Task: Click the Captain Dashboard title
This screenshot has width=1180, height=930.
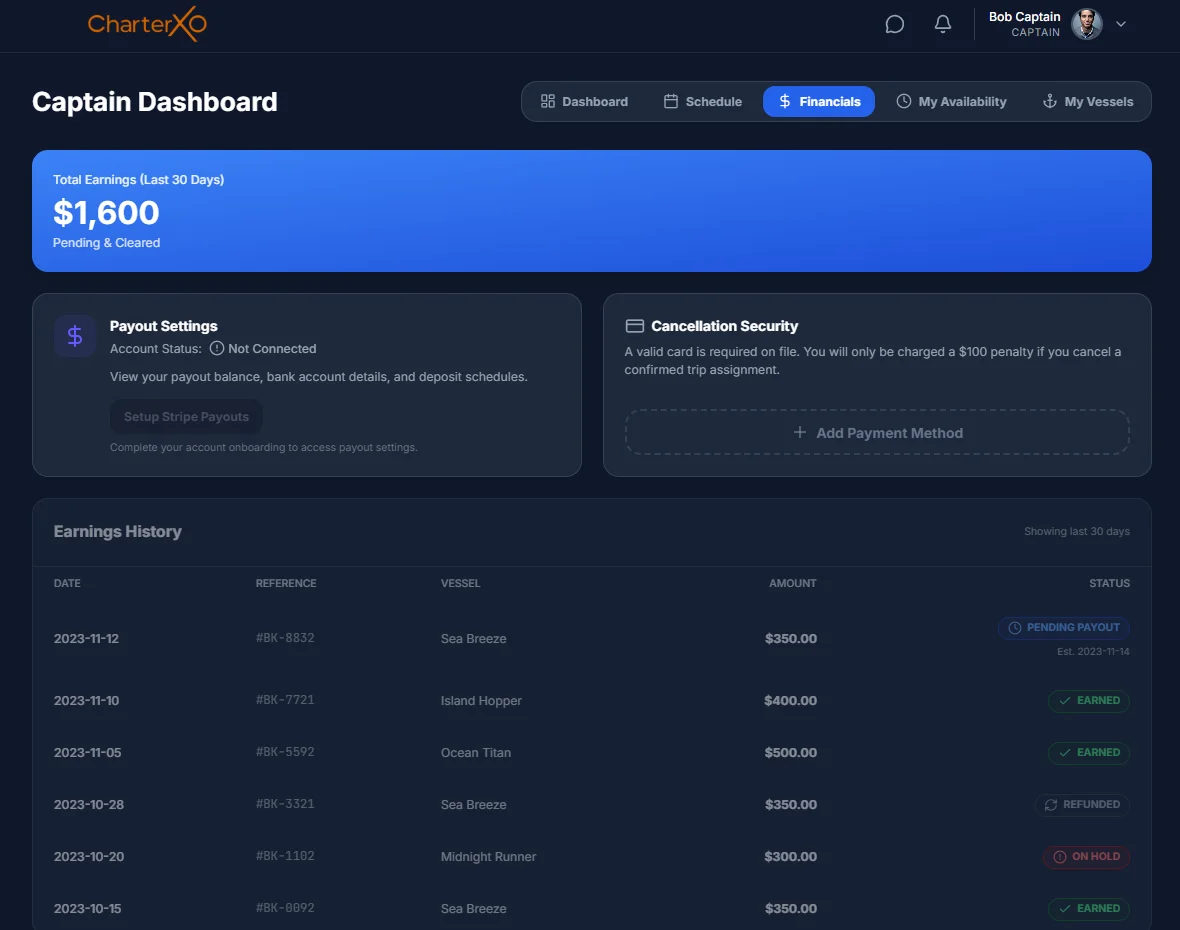Action: (x=154, y=102)
